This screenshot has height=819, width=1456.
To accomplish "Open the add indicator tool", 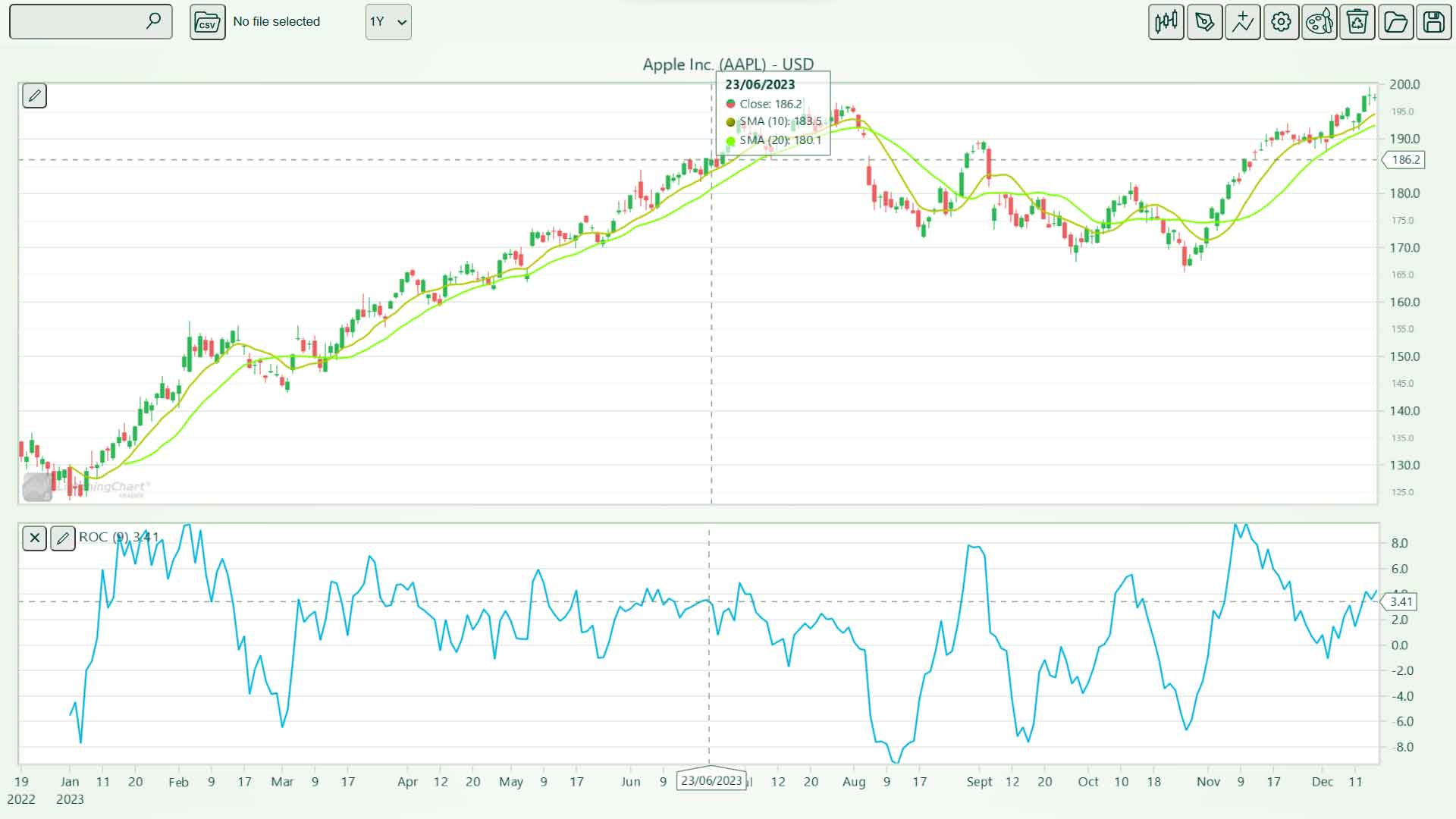I will pyautogui.click(x=1243, y=21).
